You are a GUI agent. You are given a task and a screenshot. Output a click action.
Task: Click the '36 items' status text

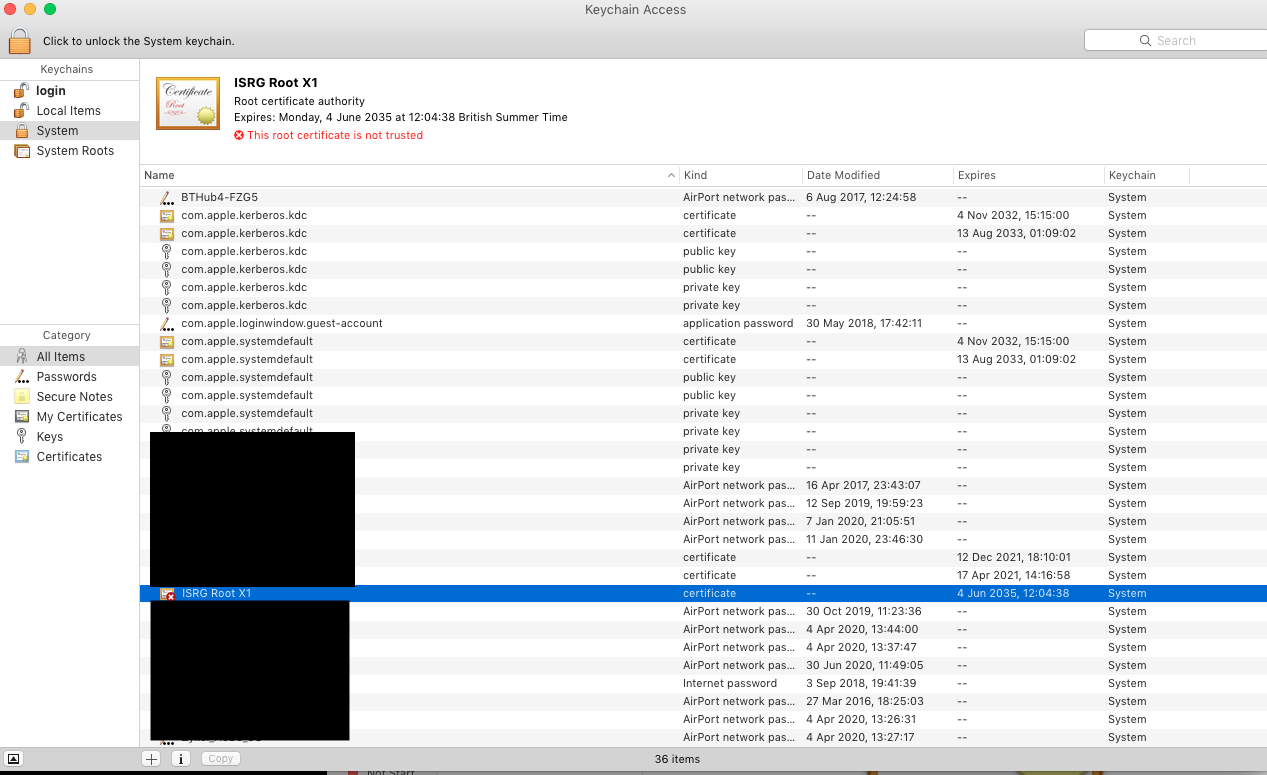tap(677, 760)
